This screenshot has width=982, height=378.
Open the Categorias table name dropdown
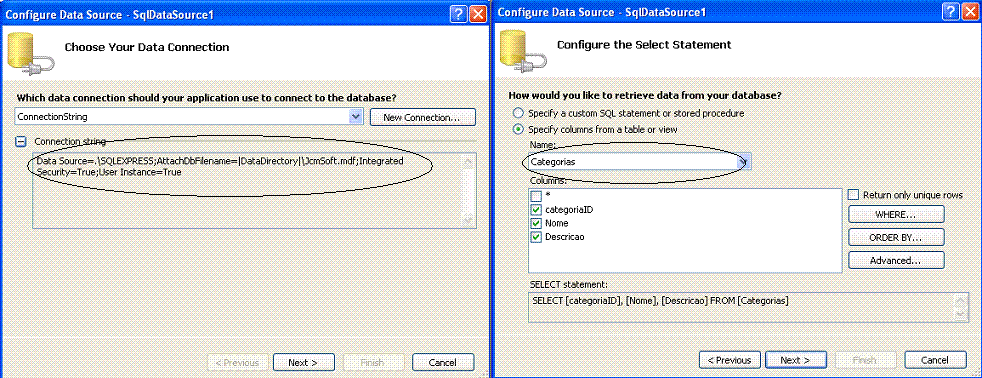[x=743, y=161]
